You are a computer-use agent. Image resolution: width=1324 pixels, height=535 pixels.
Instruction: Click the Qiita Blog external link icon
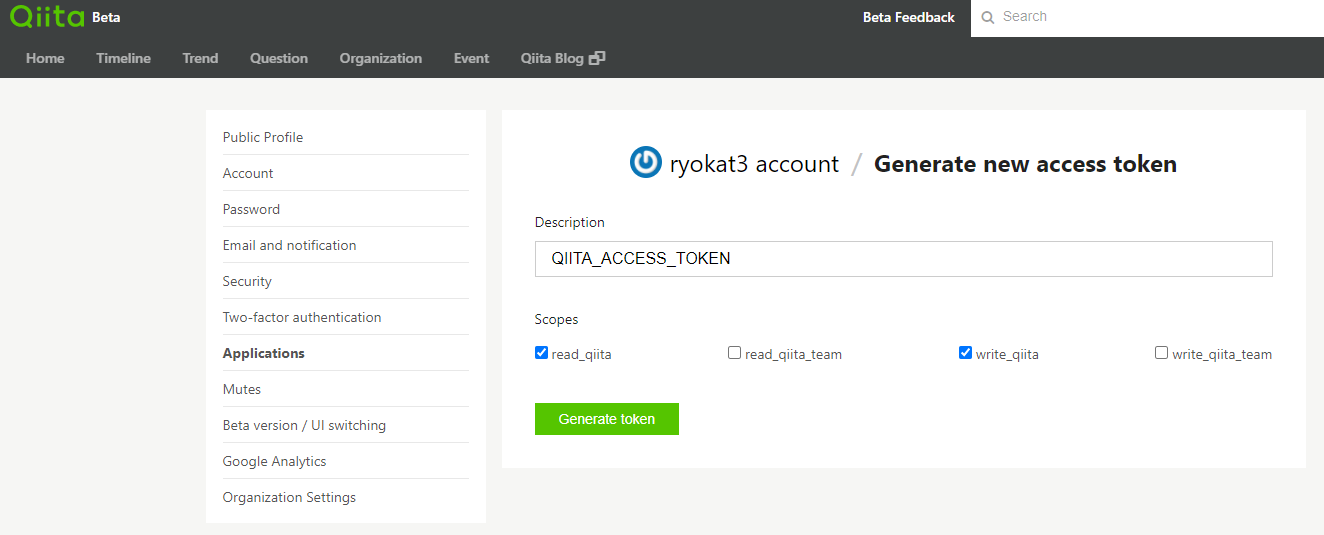coord(597,58)
